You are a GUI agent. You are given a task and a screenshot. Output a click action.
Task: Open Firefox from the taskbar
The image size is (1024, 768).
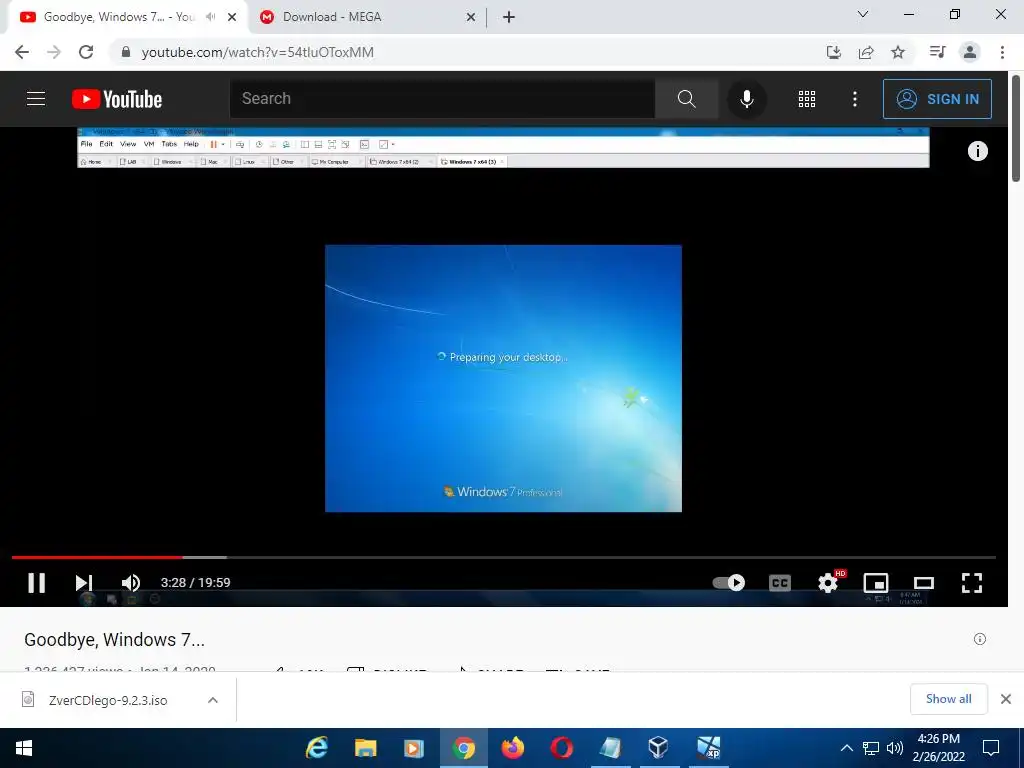512,748
